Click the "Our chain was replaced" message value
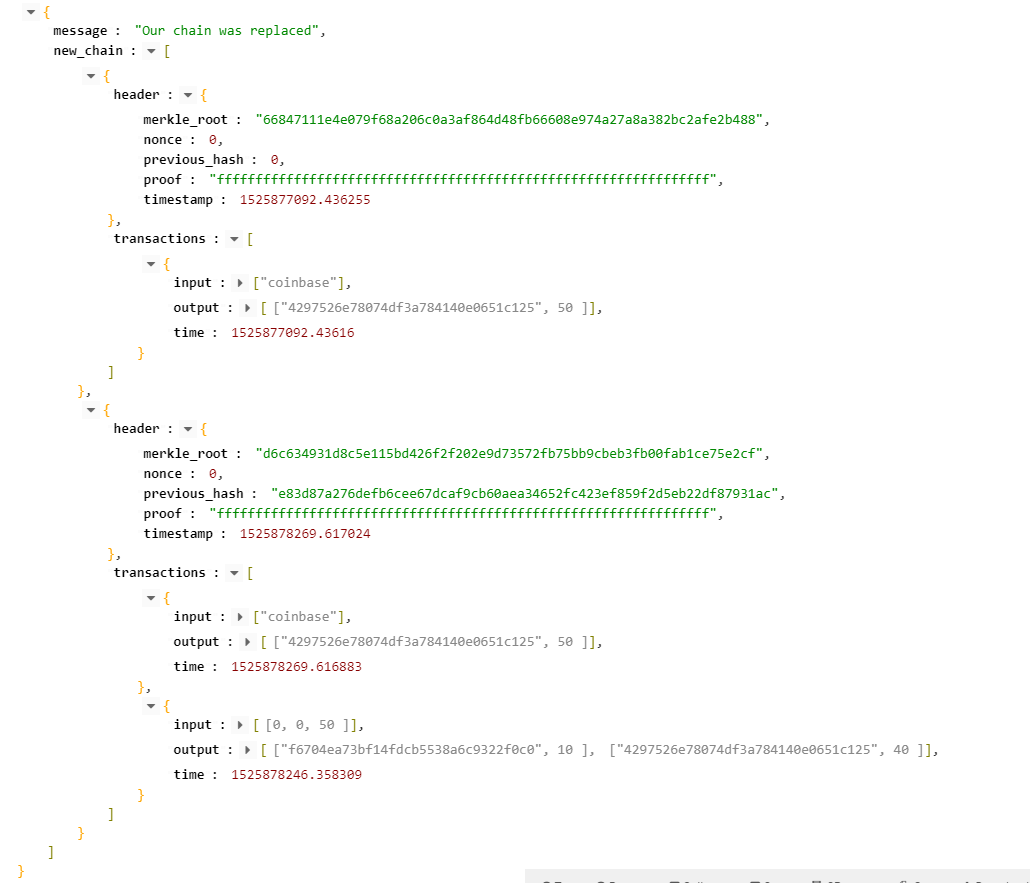The image size is (1030, 883). (x=229, y=31)
